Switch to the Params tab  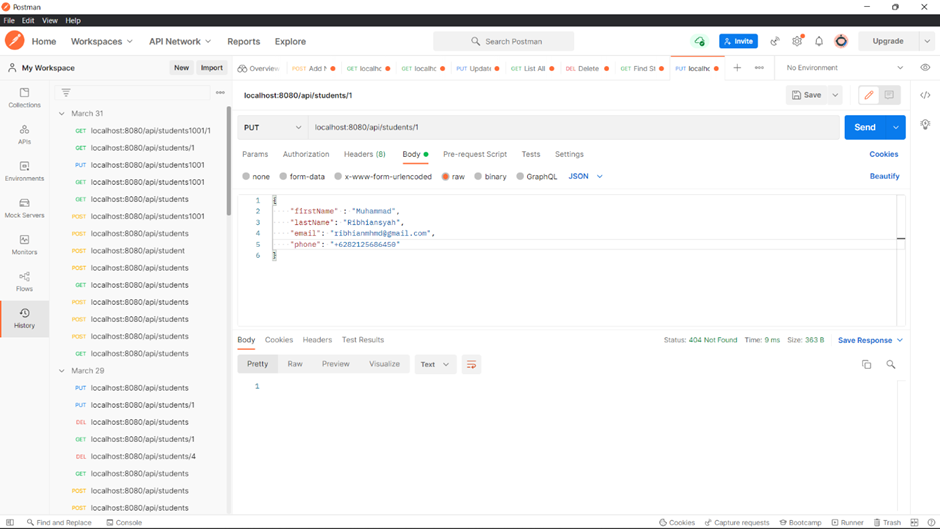[255, 154]
